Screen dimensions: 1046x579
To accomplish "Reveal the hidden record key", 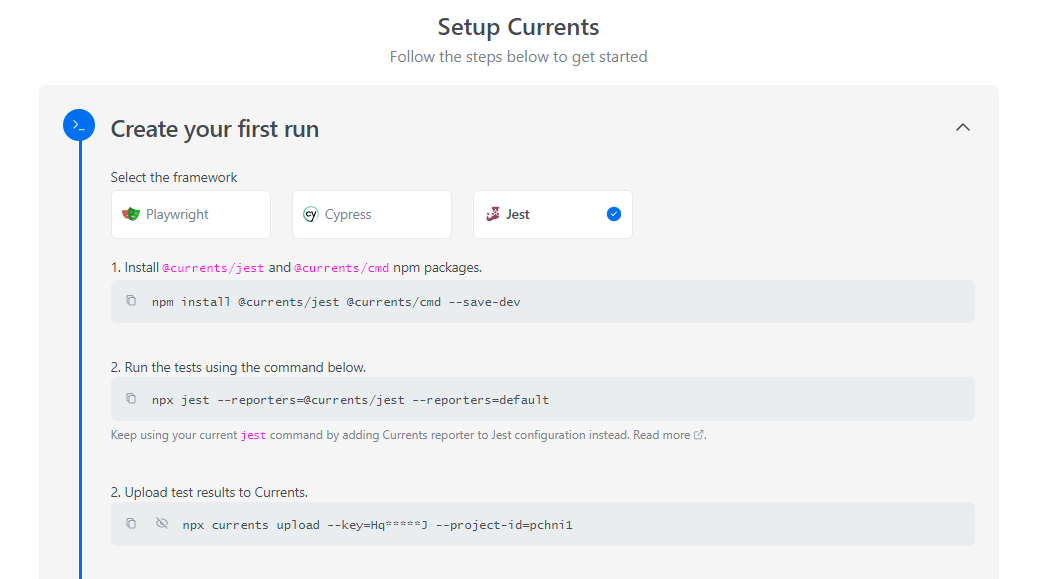I will pyautogui.click(x=161, y=524).
